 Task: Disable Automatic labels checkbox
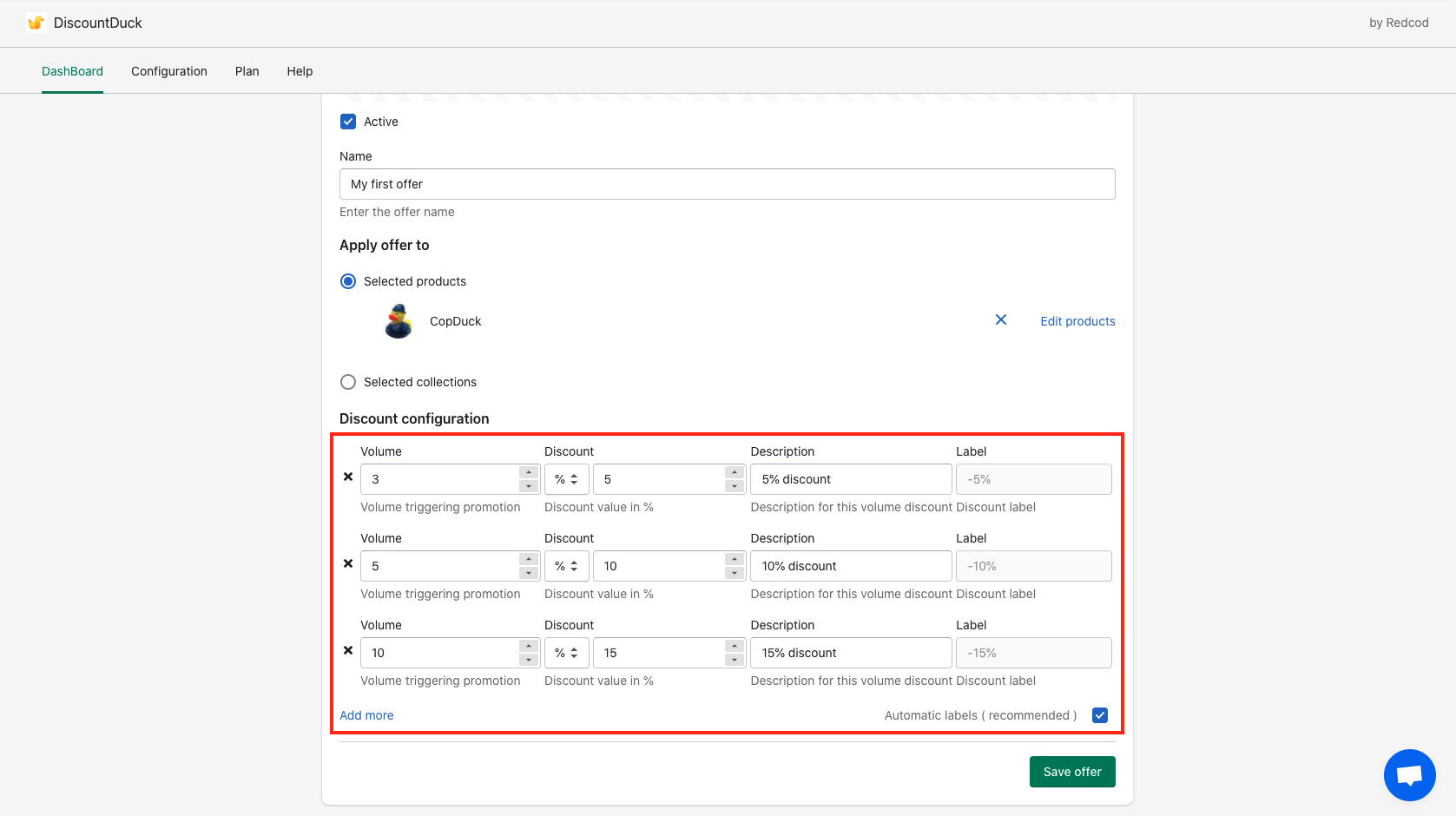pos(1100,715)
